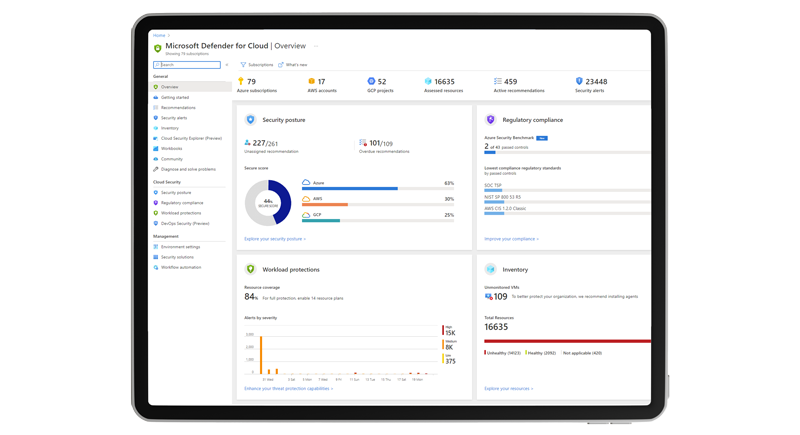The height and width of the screenshot is (435, 800).
Task: Click the AWS accounts box icon
Action: [311, 81]
